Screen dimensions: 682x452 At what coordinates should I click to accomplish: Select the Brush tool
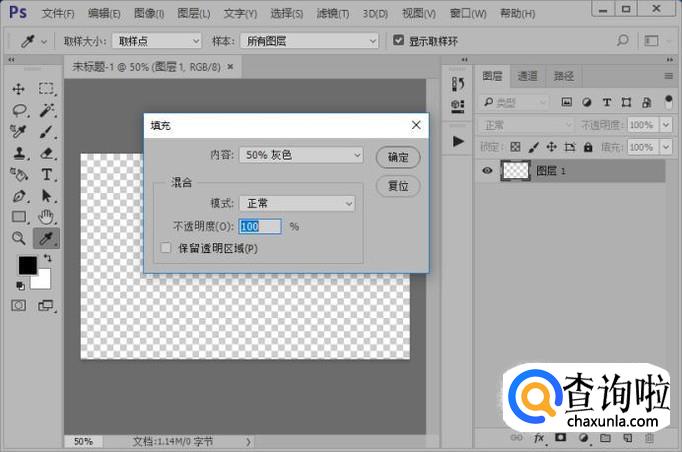pyautogui.click(x=47, y=131)
